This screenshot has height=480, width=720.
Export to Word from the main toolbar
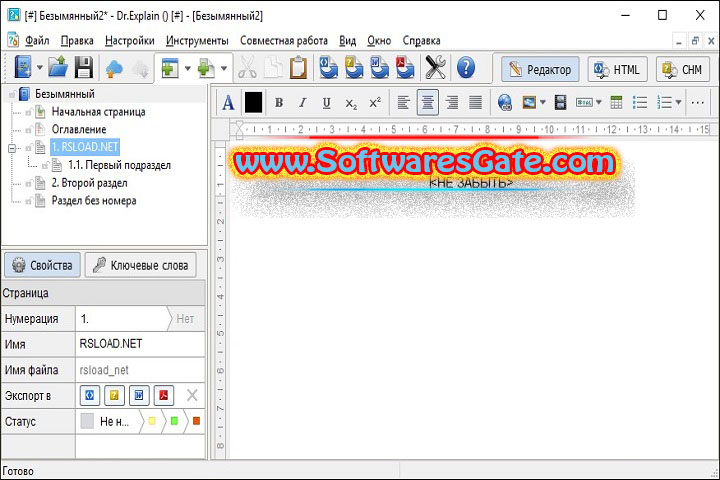379,68
